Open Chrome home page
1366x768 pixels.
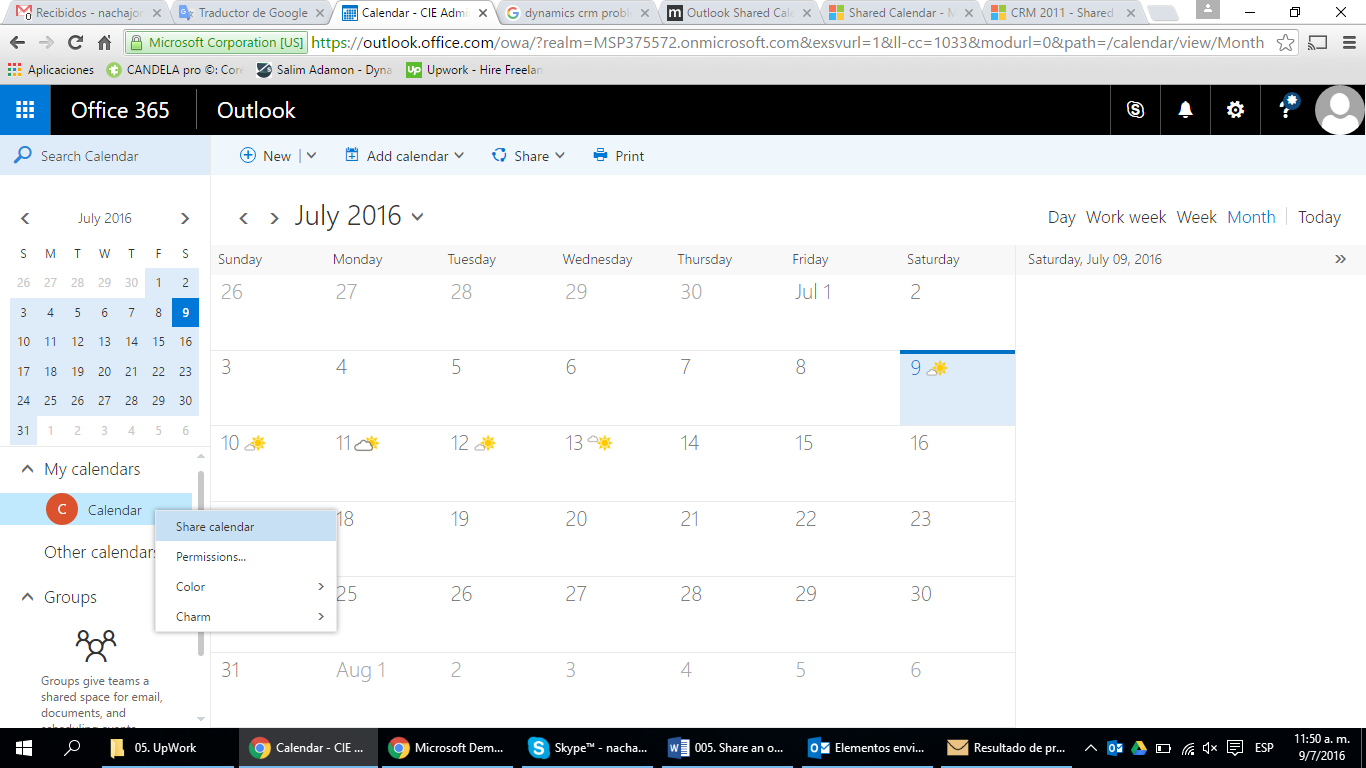point(104,43)
